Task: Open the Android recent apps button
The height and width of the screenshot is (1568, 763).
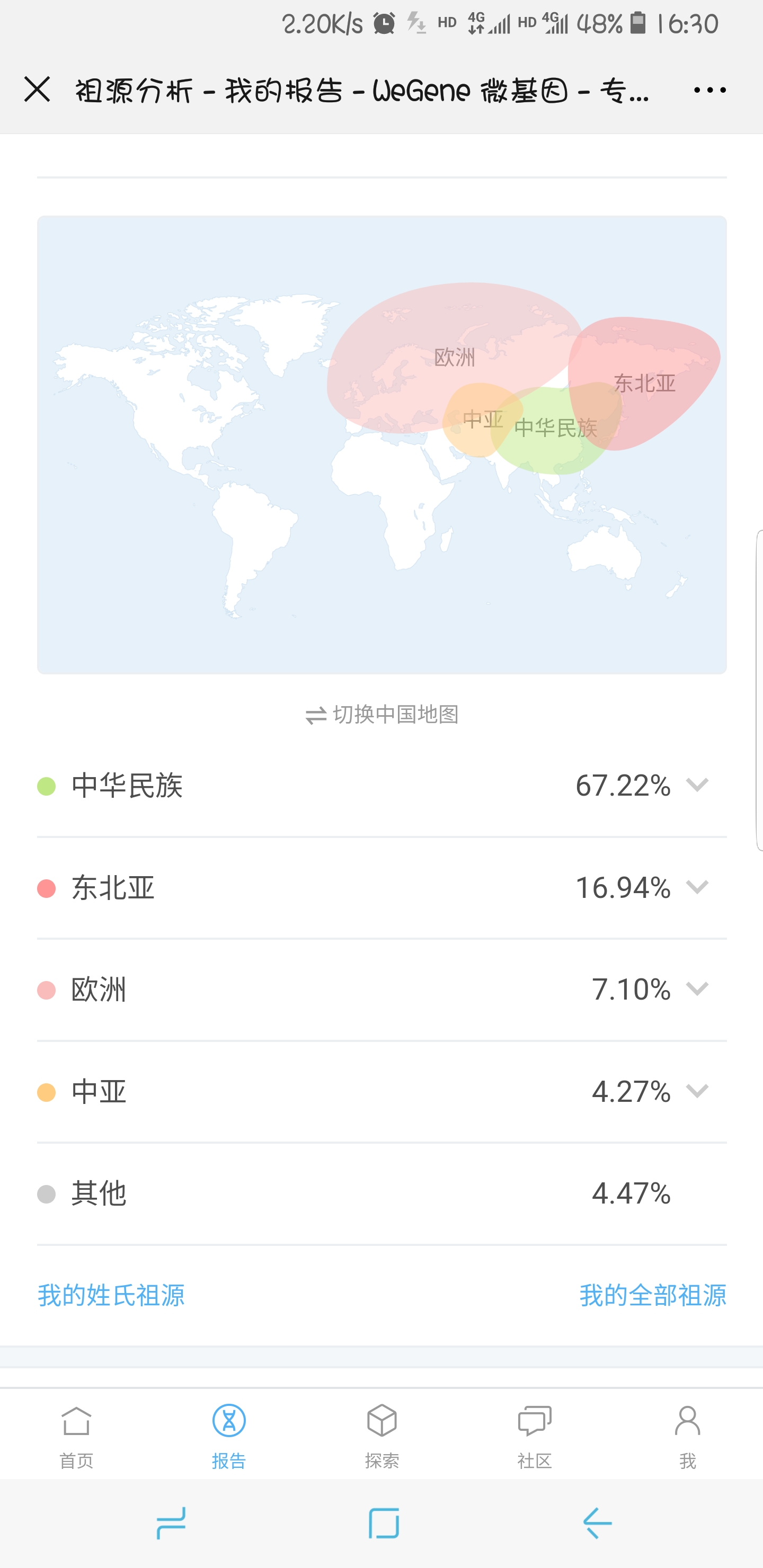Action: [x=171, y=1524]
